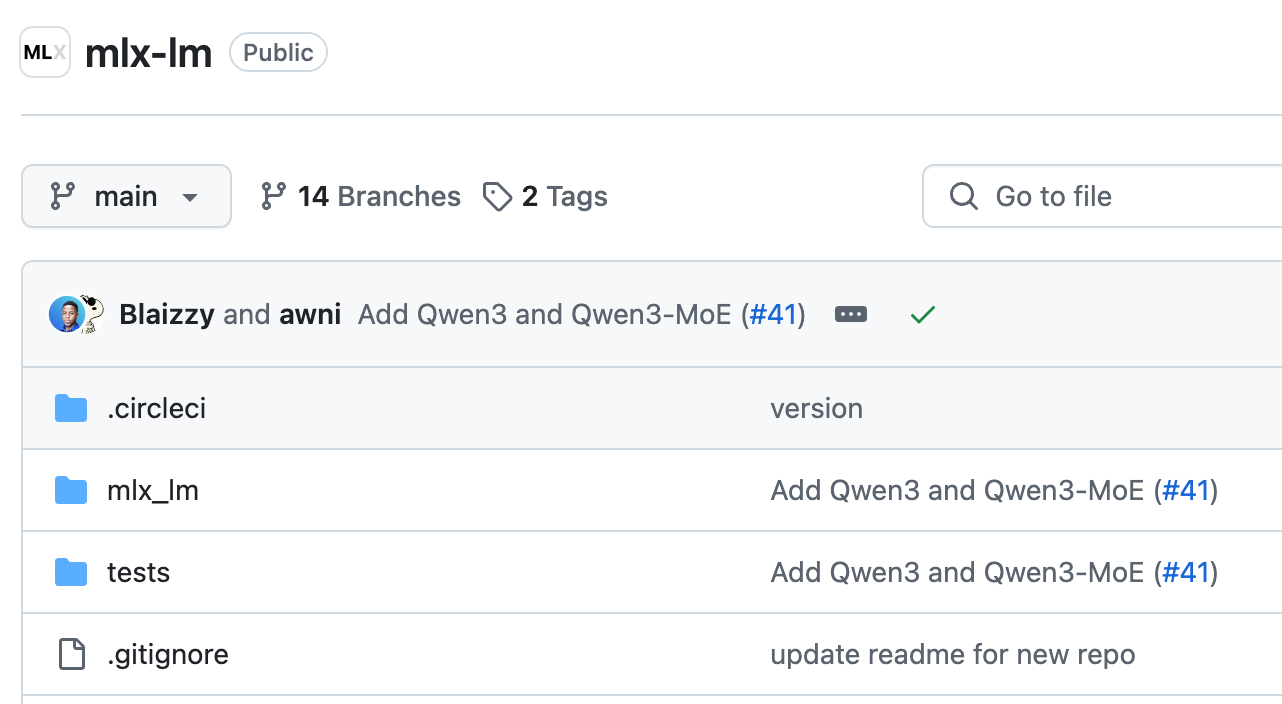Open the 2 Tags link
Viewport: 1282px width, 704px height.
(564, 196)
